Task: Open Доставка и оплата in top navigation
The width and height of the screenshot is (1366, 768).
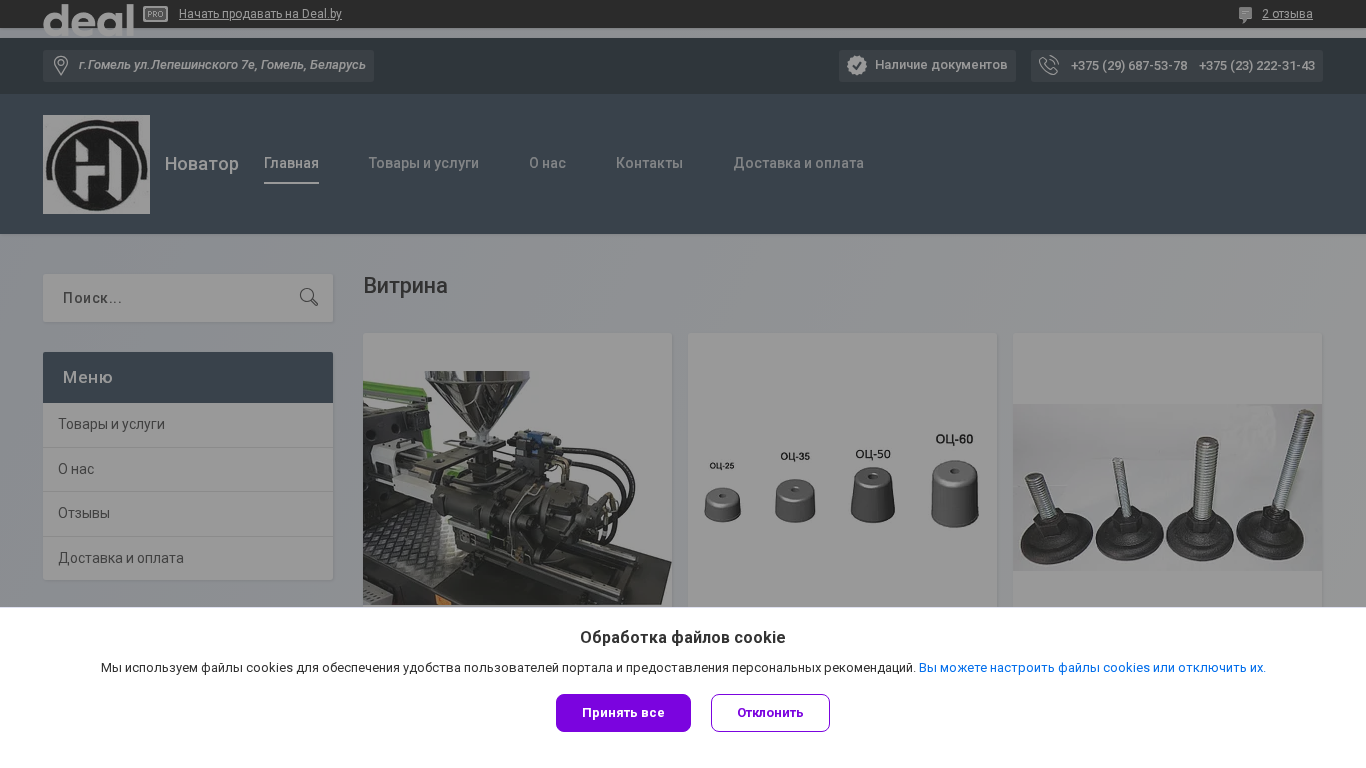Action: 799,163
